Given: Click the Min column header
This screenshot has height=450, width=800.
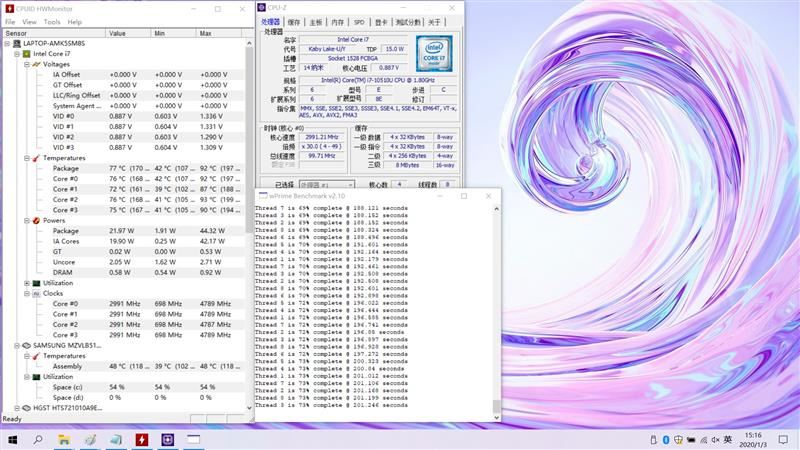Looking at the screenshot, I should click(x=173, y=33).
